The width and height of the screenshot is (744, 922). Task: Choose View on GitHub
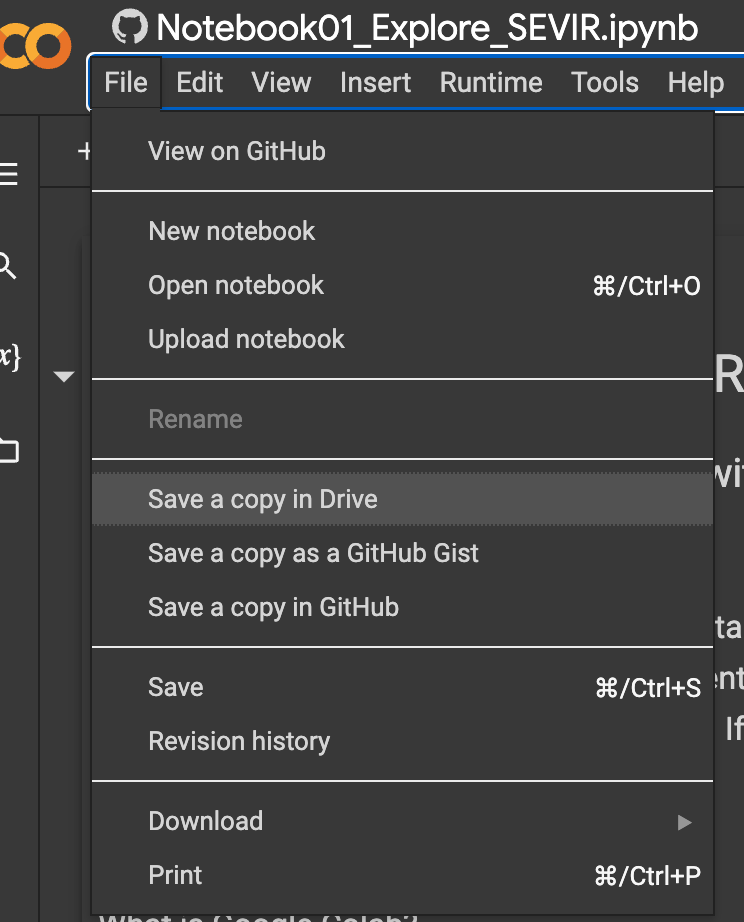402,152
